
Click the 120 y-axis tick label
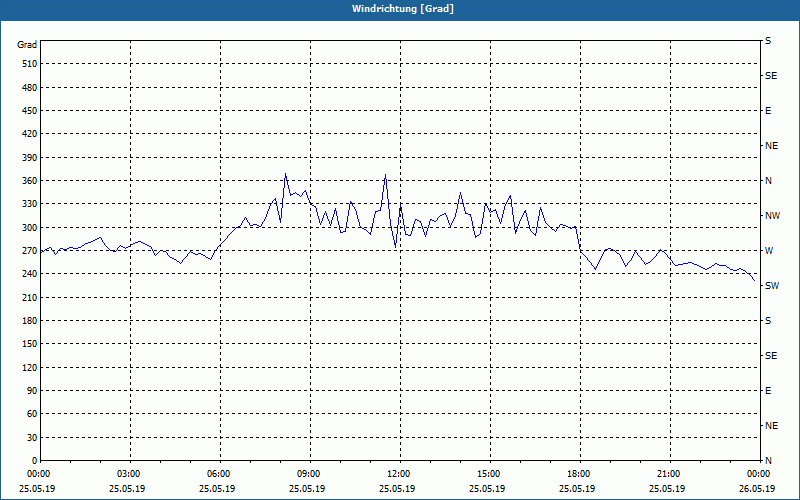[x=30, y=367]
